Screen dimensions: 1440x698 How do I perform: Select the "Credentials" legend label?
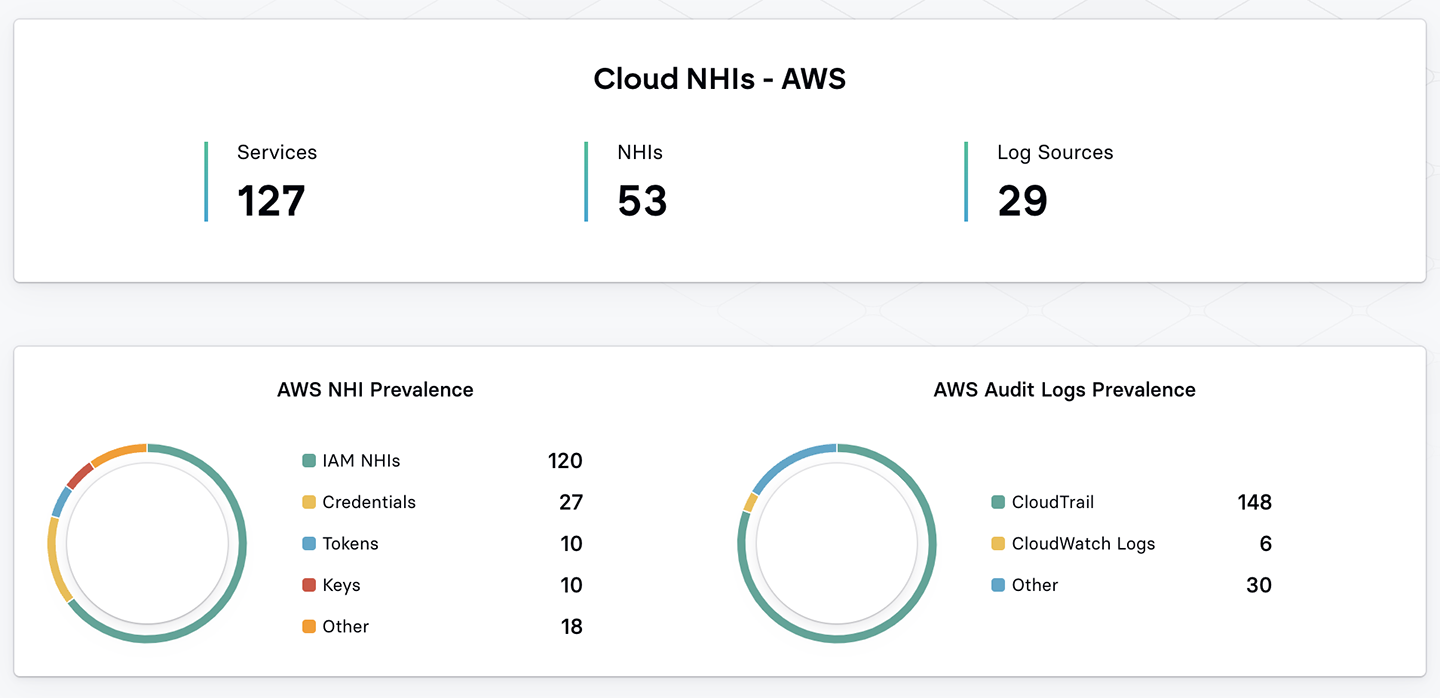pyautogui.click(x=369, y=502)
